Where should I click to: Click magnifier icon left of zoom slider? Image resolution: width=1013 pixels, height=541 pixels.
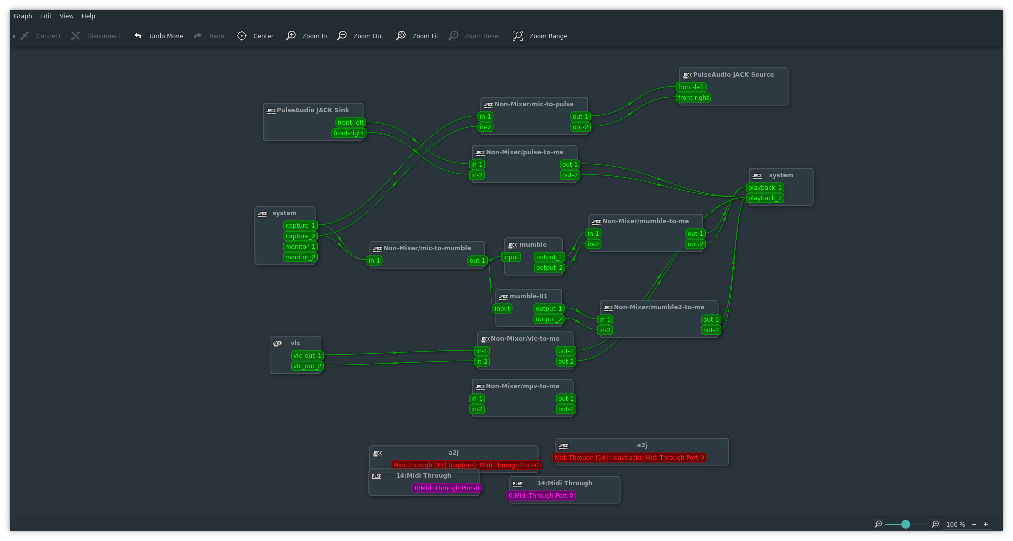click(878, 524)
